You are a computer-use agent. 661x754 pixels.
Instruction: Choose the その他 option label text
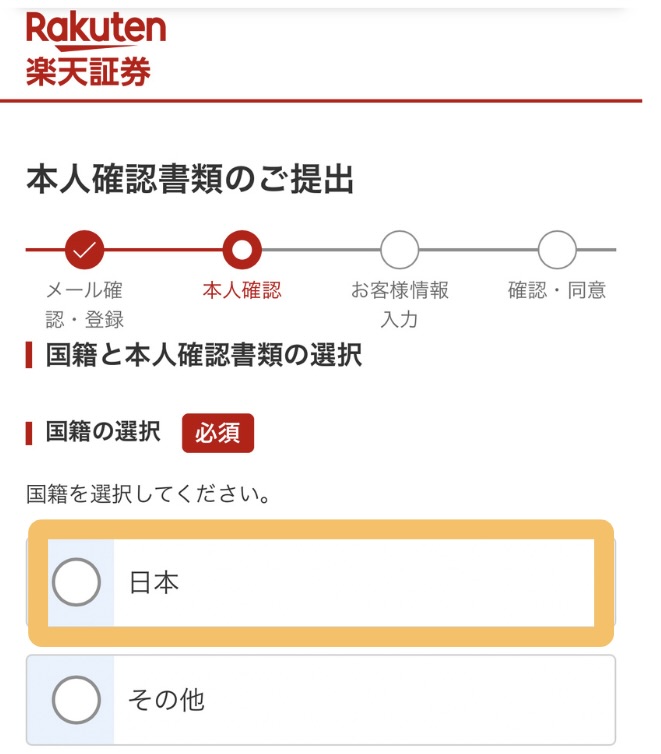point(167,700)
